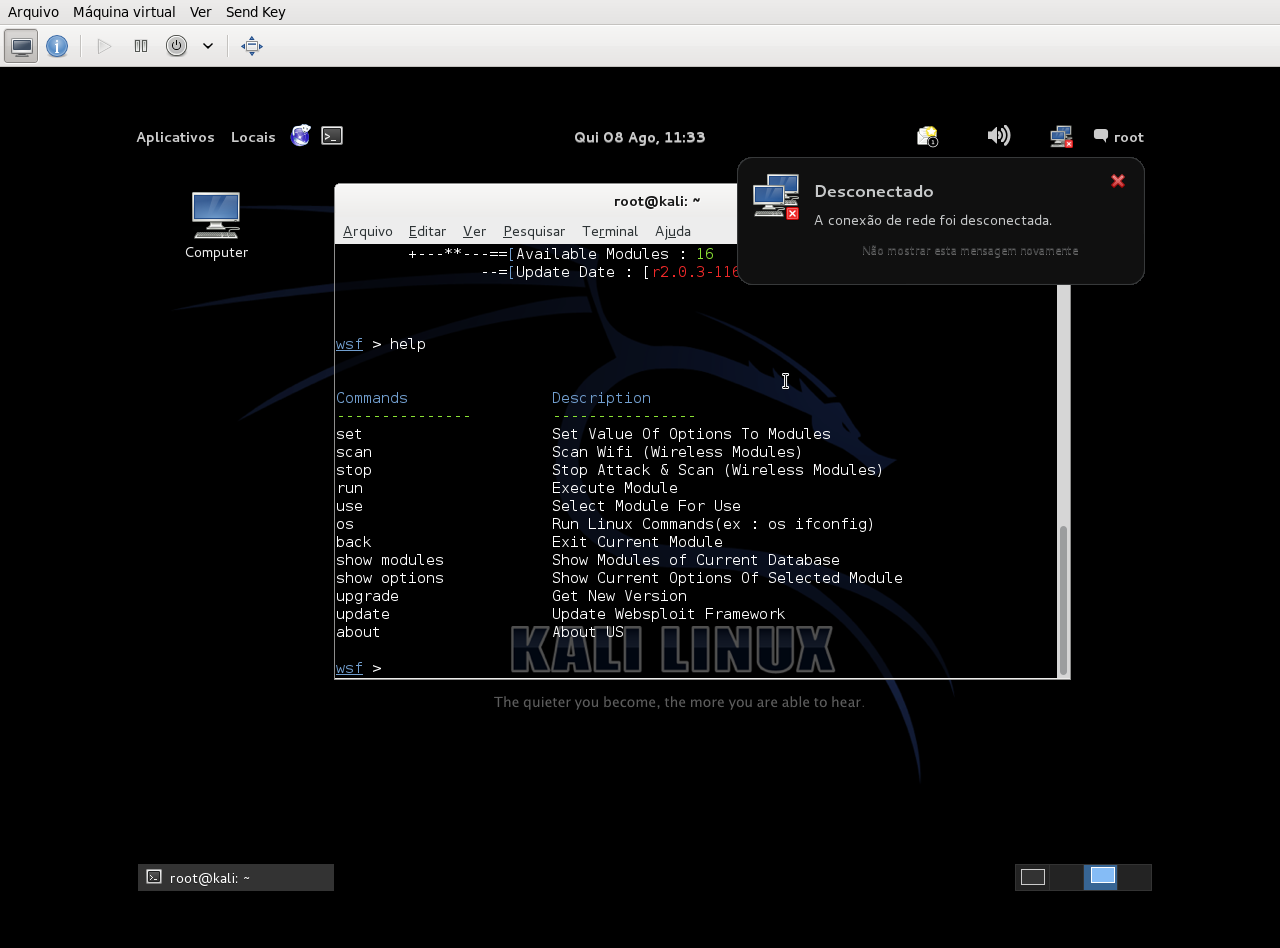Click the disconnected network icon in notification

click(776, 197)
